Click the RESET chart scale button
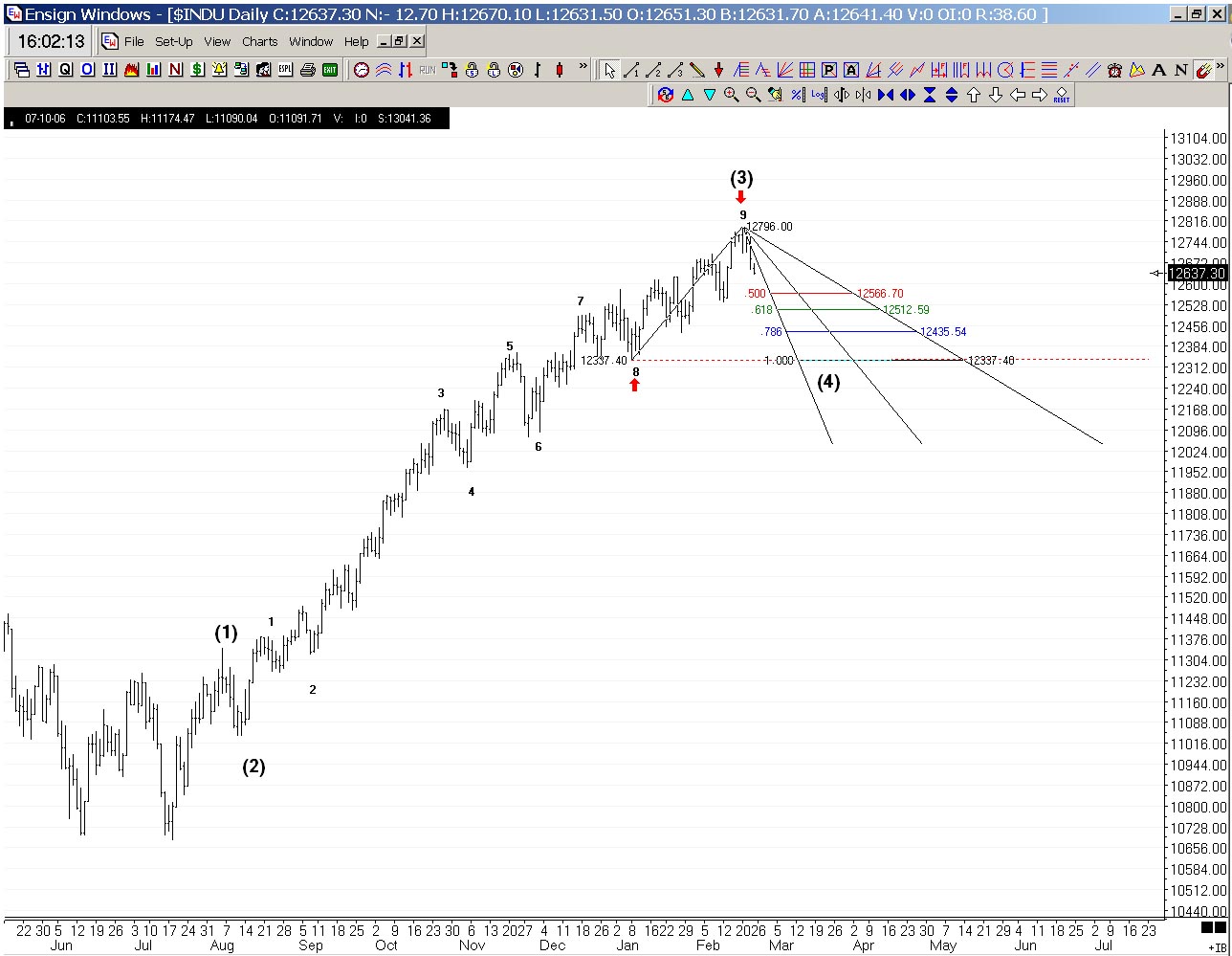The width and height of the screenshot is (1232, 956). point(1062,95)
